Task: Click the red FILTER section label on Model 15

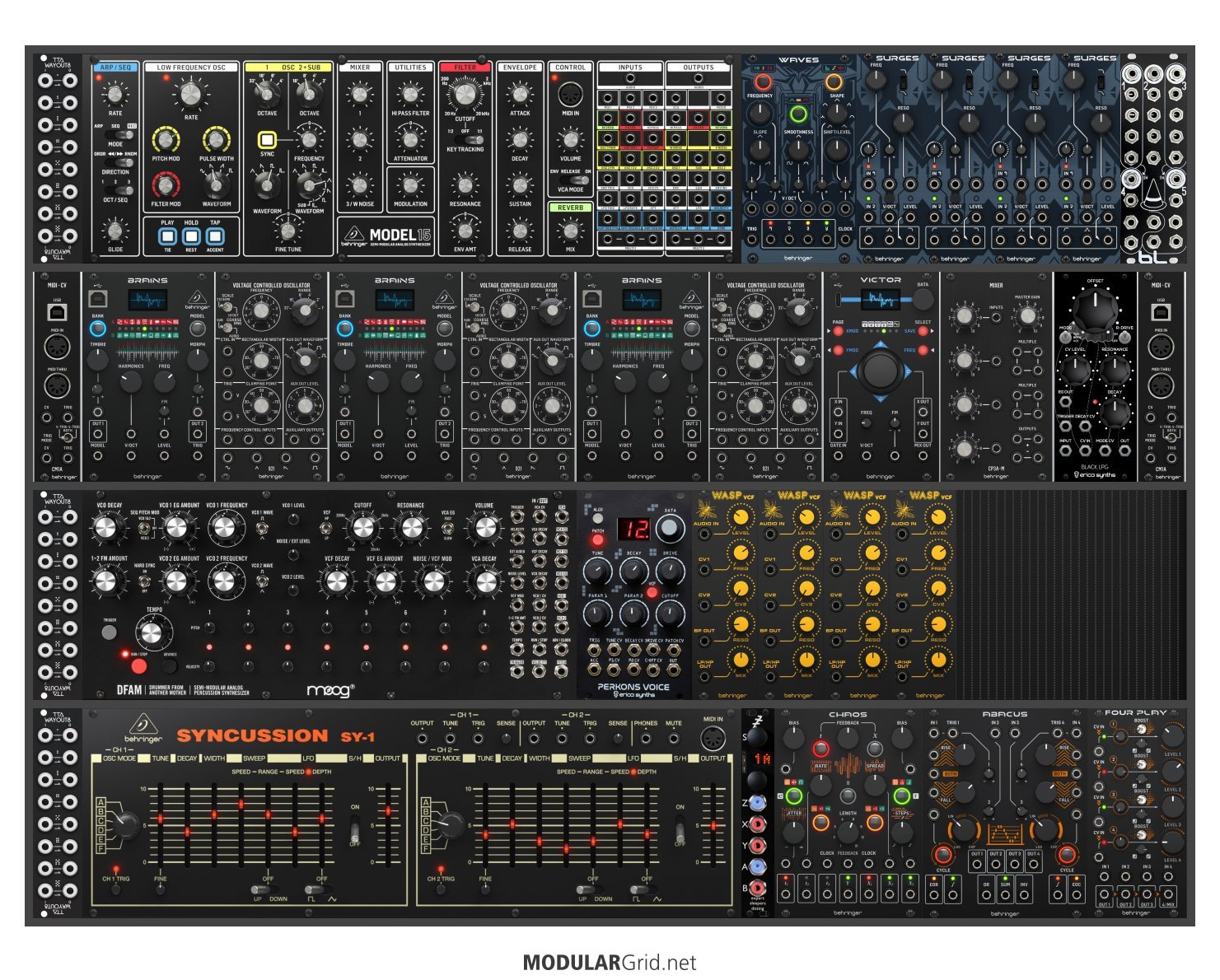Action: 465,68
